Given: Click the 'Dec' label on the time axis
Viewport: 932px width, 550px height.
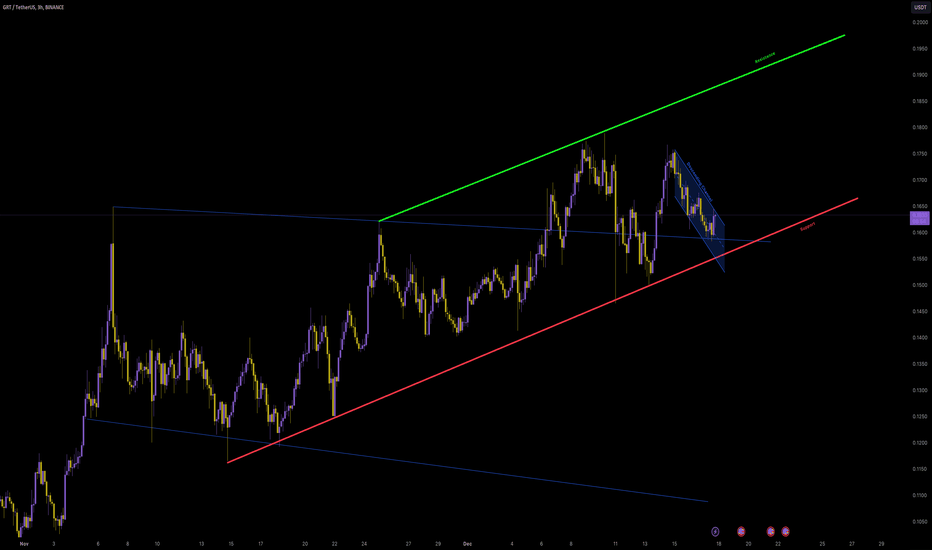Looking at the screenshot, I should 467,543.
